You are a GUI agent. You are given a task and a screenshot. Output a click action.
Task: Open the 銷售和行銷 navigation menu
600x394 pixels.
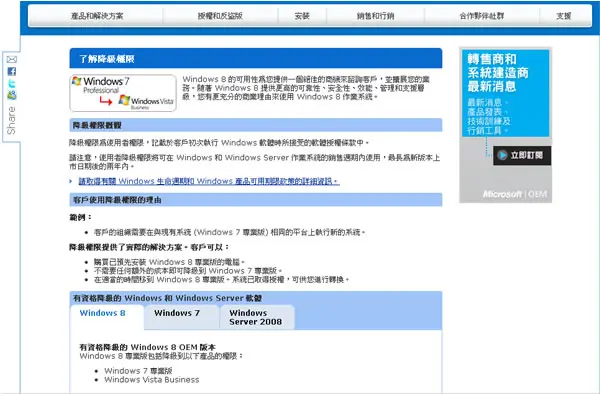(375, 16)
